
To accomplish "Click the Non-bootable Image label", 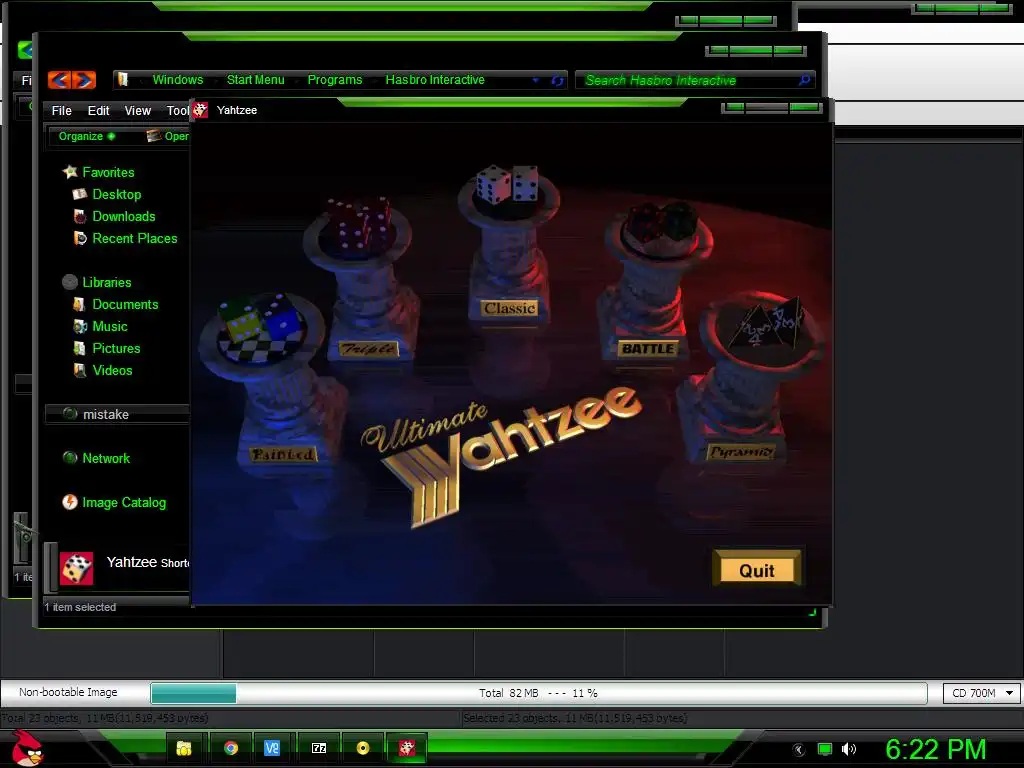I will (x=68, y=692).
